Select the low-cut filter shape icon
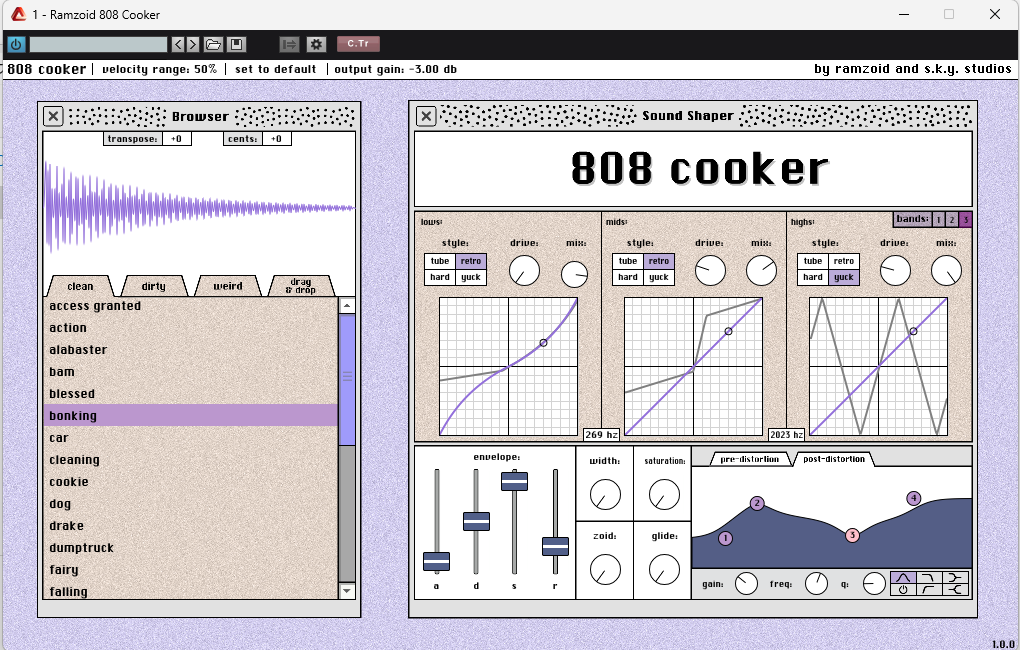Screen dimensions: 1020x650 tap(929, 589)
